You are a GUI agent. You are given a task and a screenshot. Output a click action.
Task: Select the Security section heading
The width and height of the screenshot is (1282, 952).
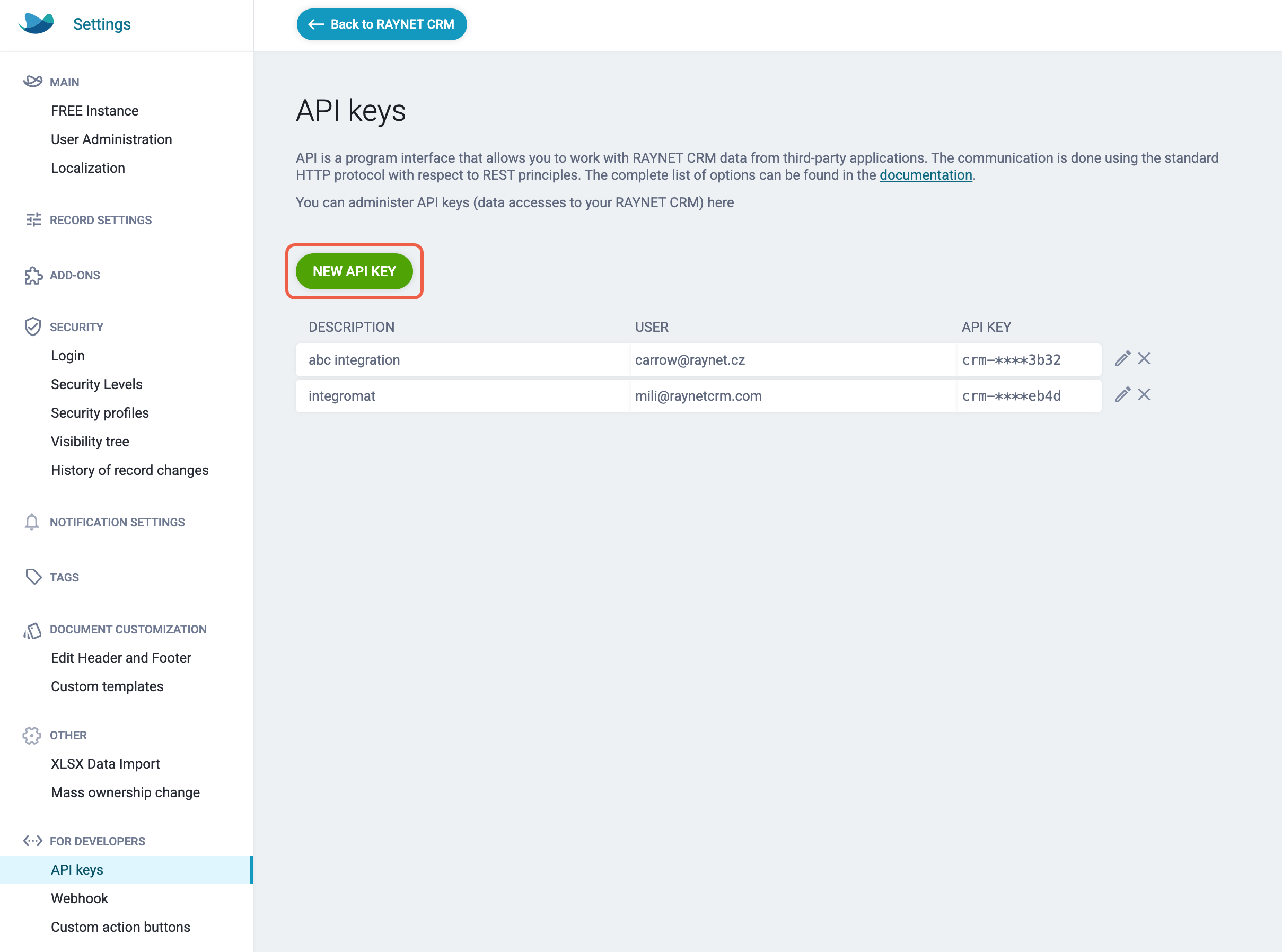click(77, 328)
